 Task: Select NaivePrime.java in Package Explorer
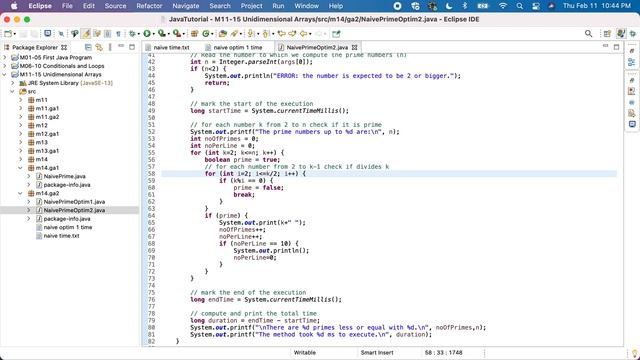tap(64, 176)
